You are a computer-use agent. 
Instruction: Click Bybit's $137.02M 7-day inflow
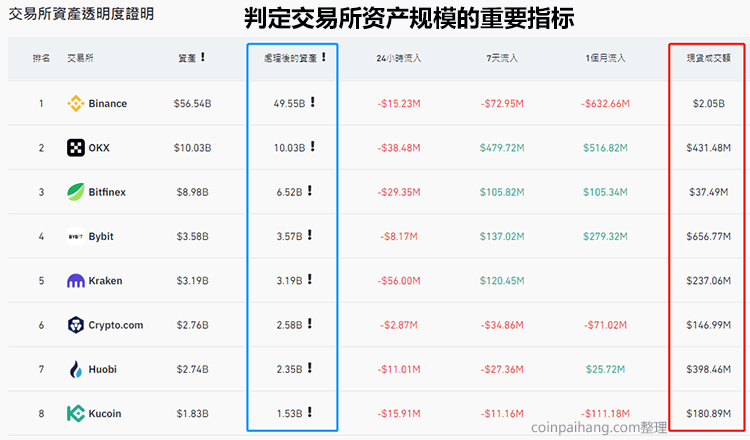502,236
